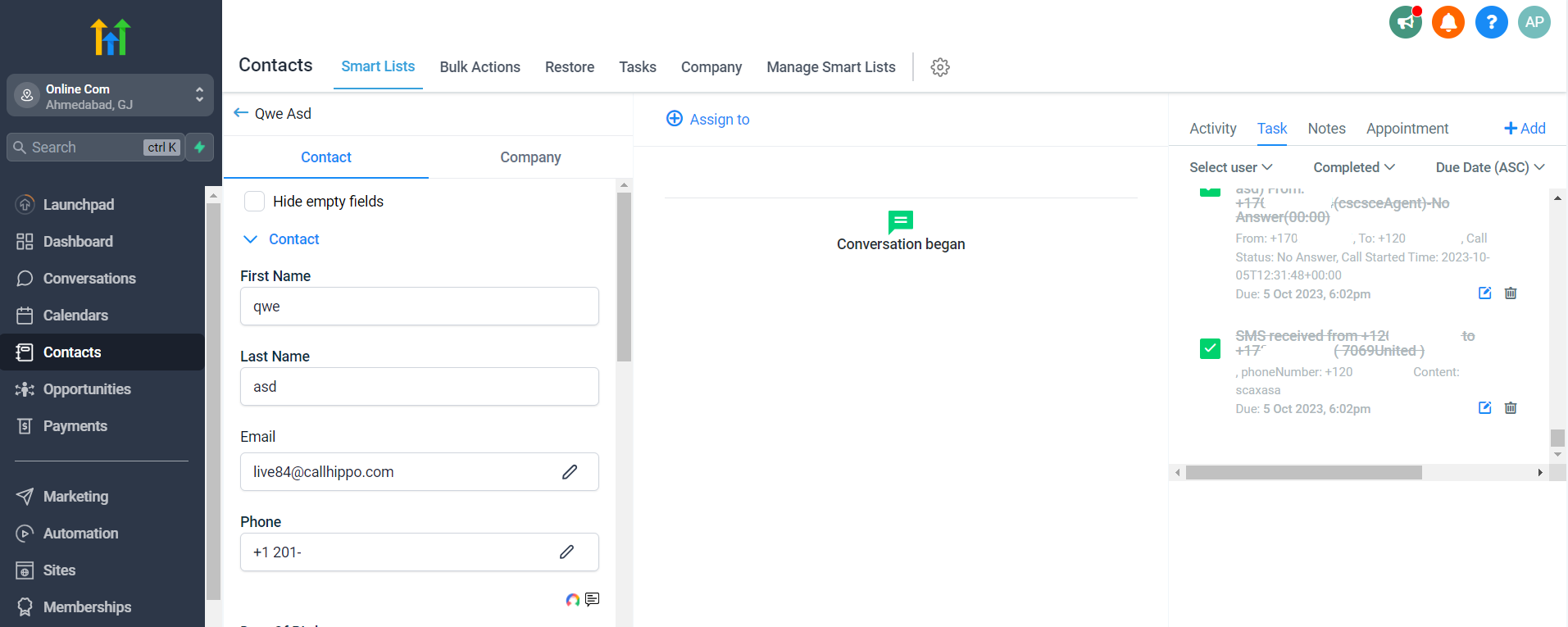Open the Completed status filter dropdown
The width and height of the screenshot is (1568, 627).
1354,167
